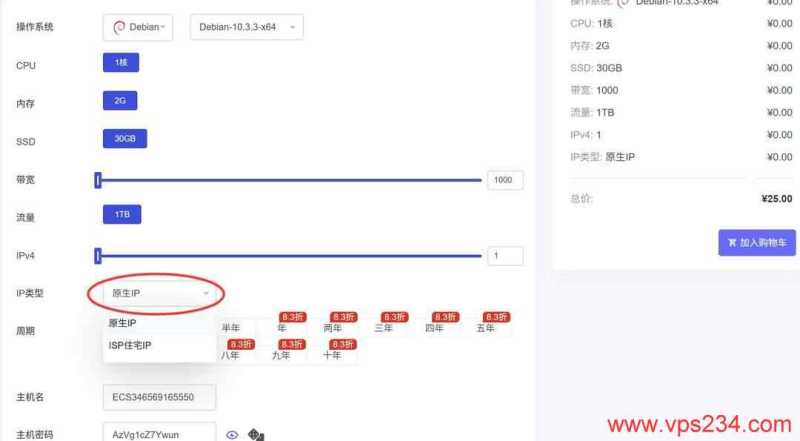
Task: Choose the 半年 billing period
Action: (231, 328)
